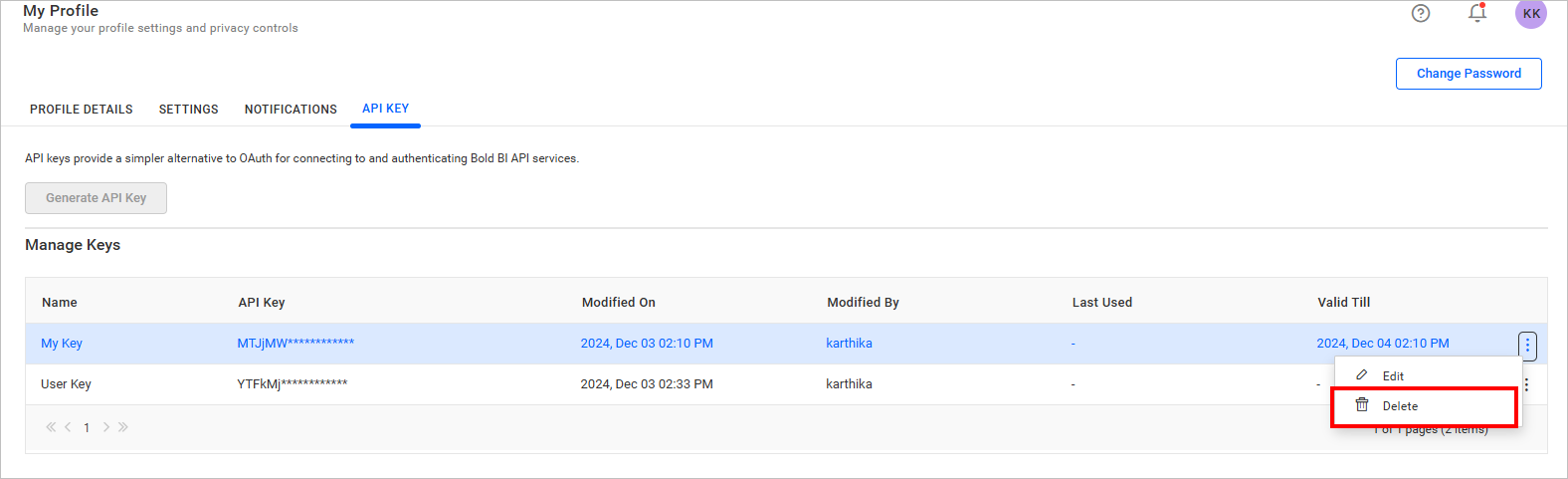Select the API Key tab
The height and width of the screenshot is (479, 1568).
(385, 109)
